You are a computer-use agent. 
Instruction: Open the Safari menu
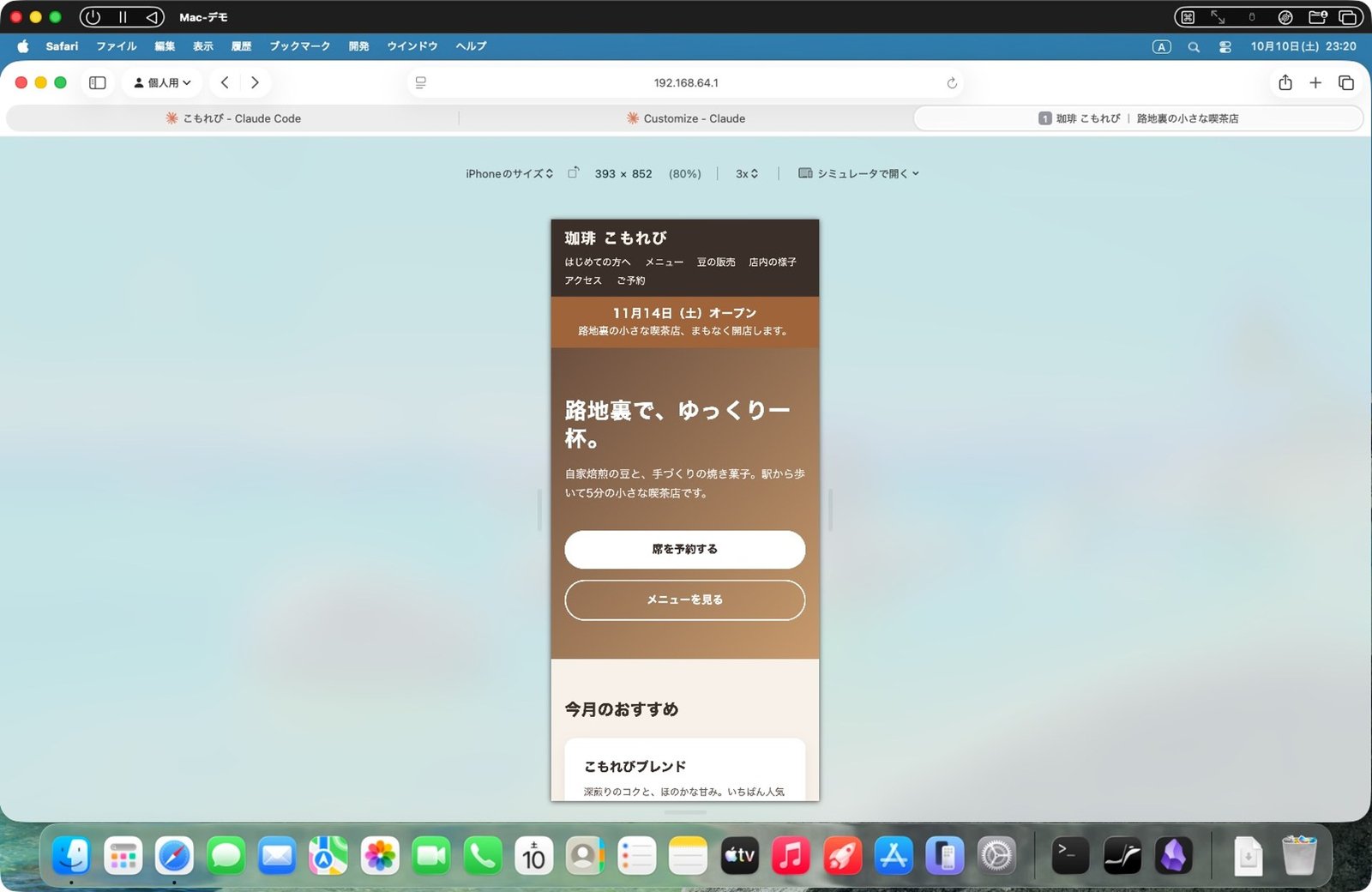62,46
